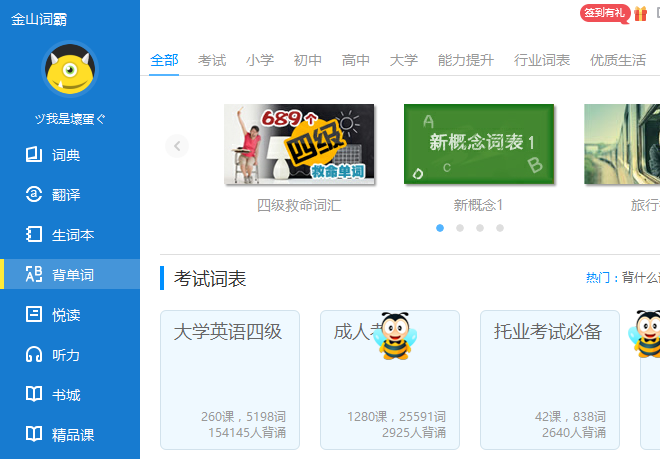Screen dimensions: 660x459
Task: Select the second carousel page dot
Action: coord(460,228)
